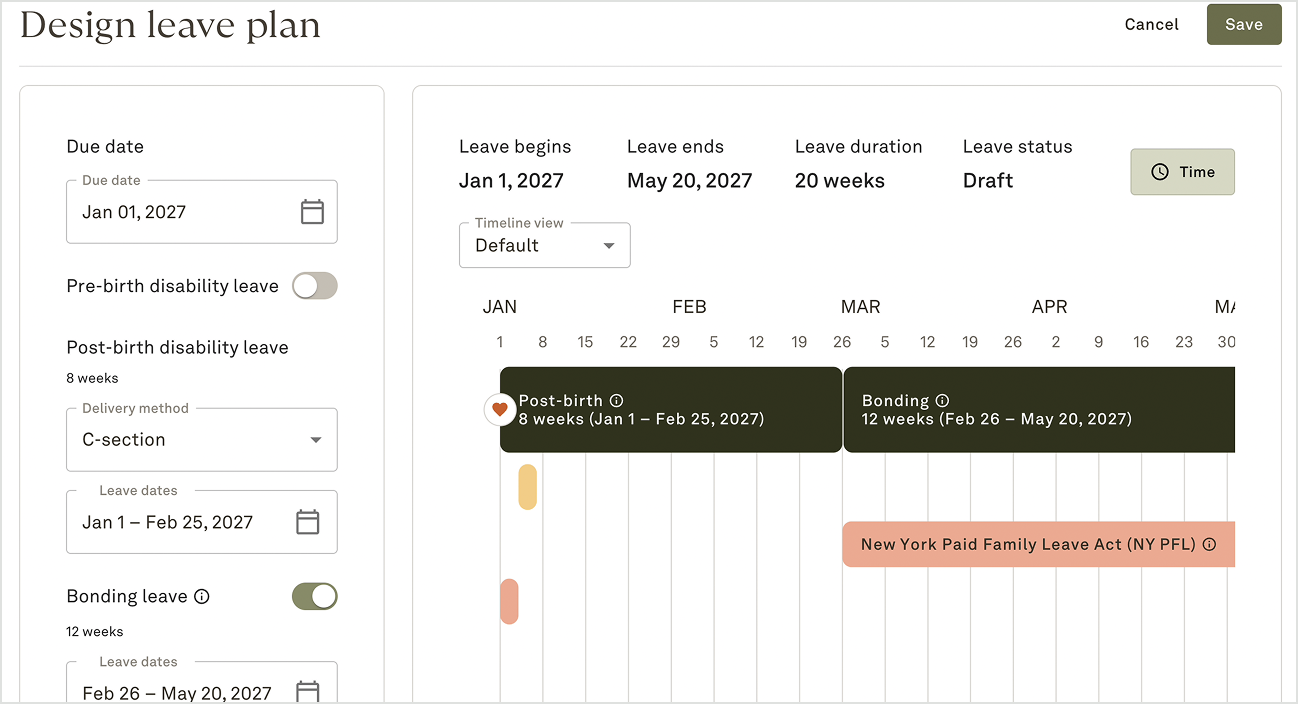
Task: Click the heart due-date marker on timeline
Action: tap(500, 409)
